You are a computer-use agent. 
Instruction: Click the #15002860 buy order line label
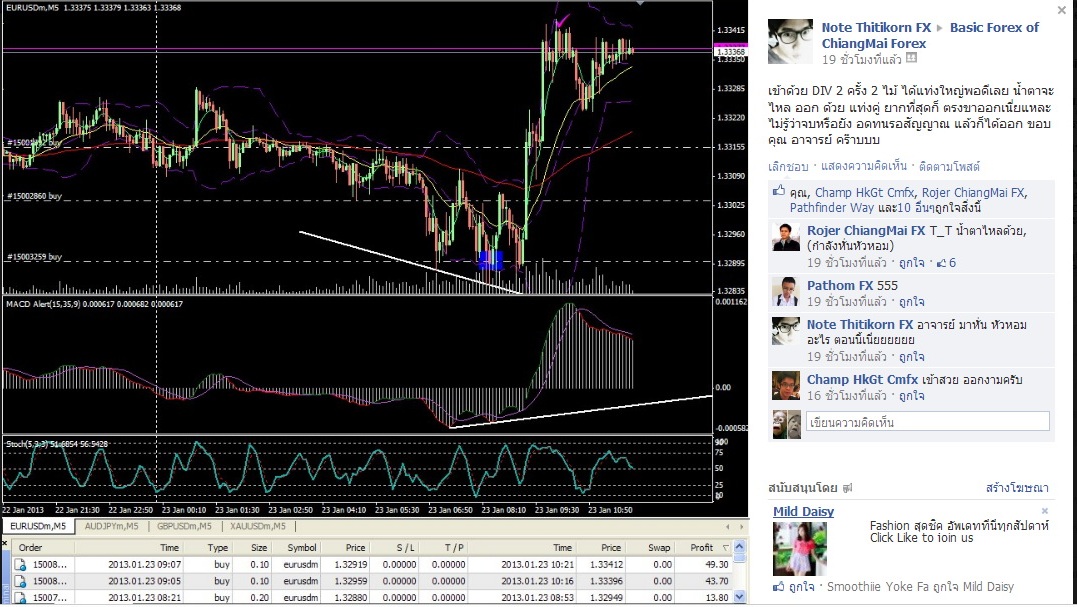point(34,196)
